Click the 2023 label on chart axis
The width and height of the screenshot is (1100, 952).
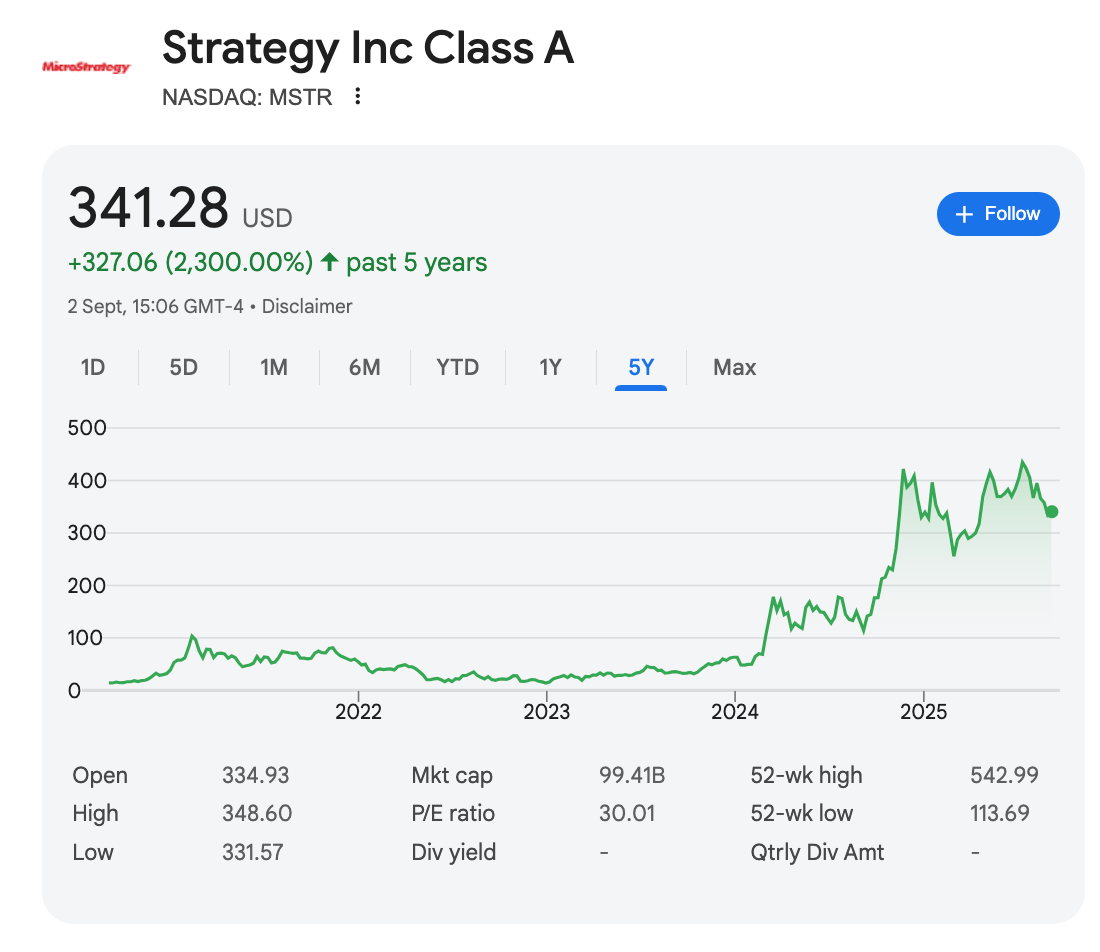coord(546,712)
